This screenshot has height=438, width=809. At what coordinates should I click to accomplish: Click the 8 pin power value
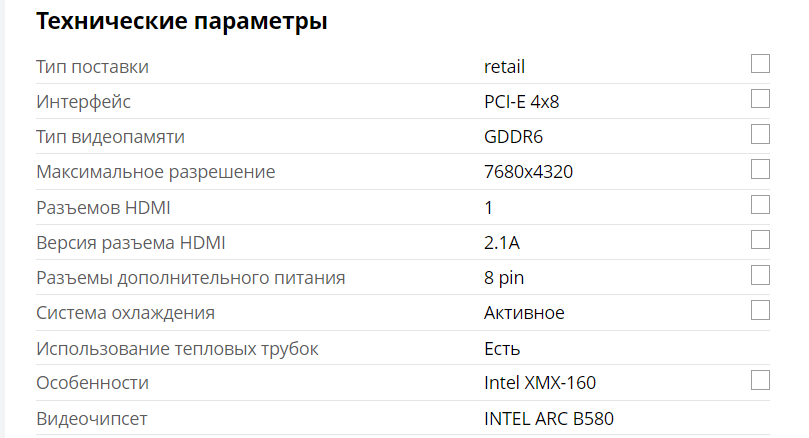(504, 278)
